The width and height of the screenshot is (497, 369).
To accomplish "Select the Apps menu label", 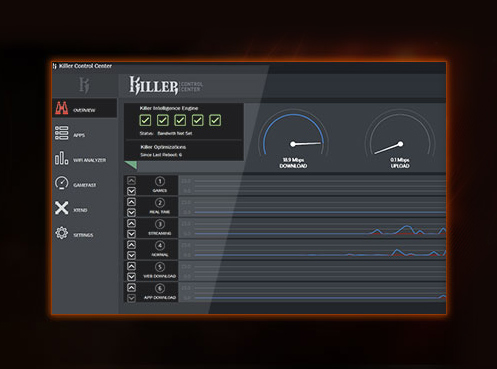I will pyautogui.click(x=79, y=135).
